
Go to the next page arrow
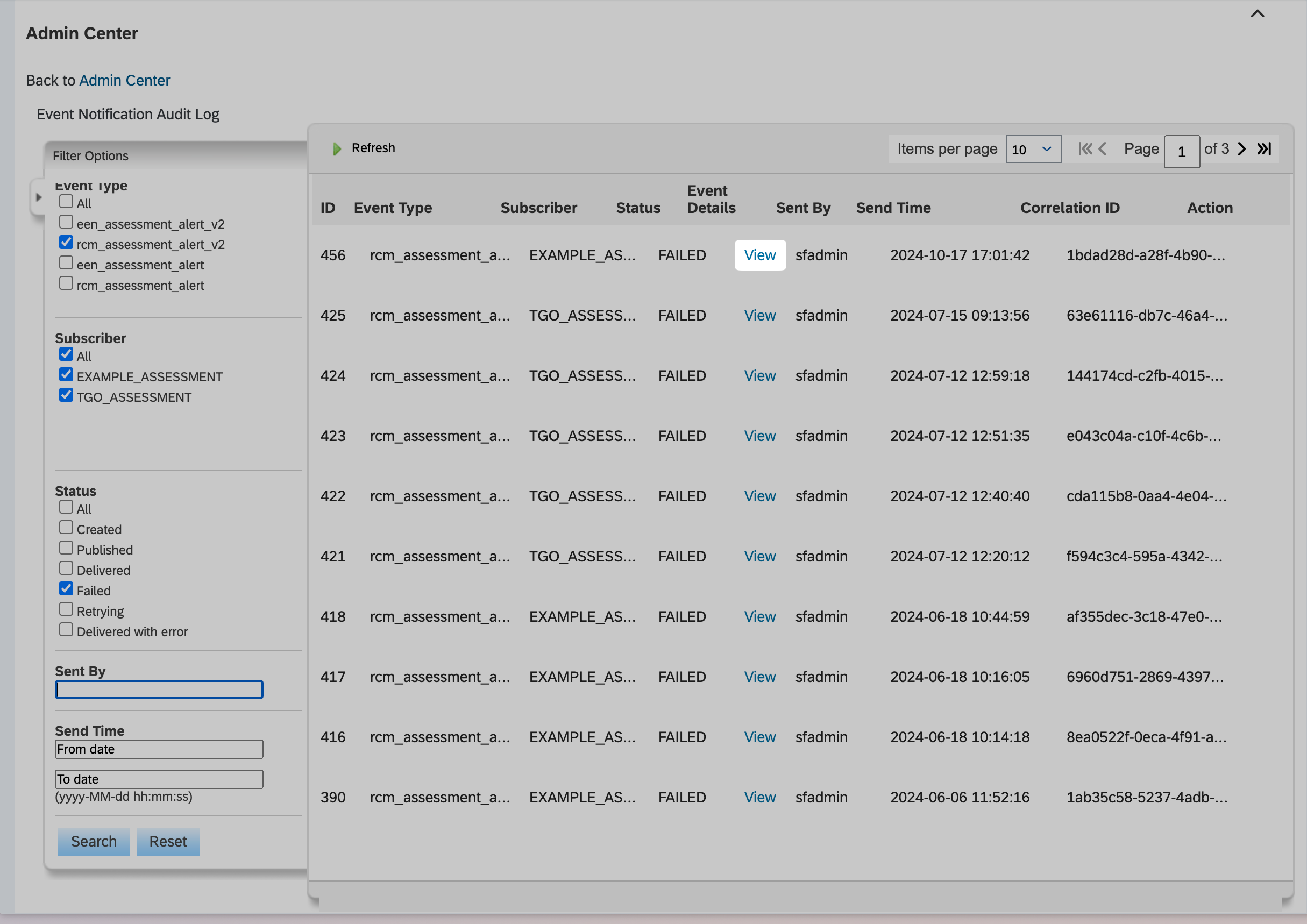point(1242,148)
